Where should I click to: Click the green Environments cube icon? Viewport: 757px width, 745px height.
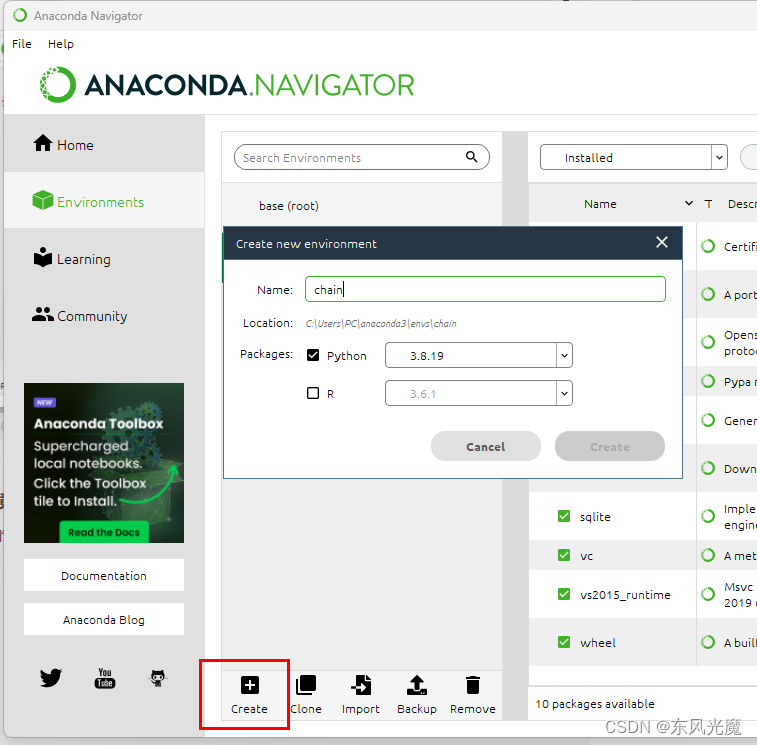(42, 200)
